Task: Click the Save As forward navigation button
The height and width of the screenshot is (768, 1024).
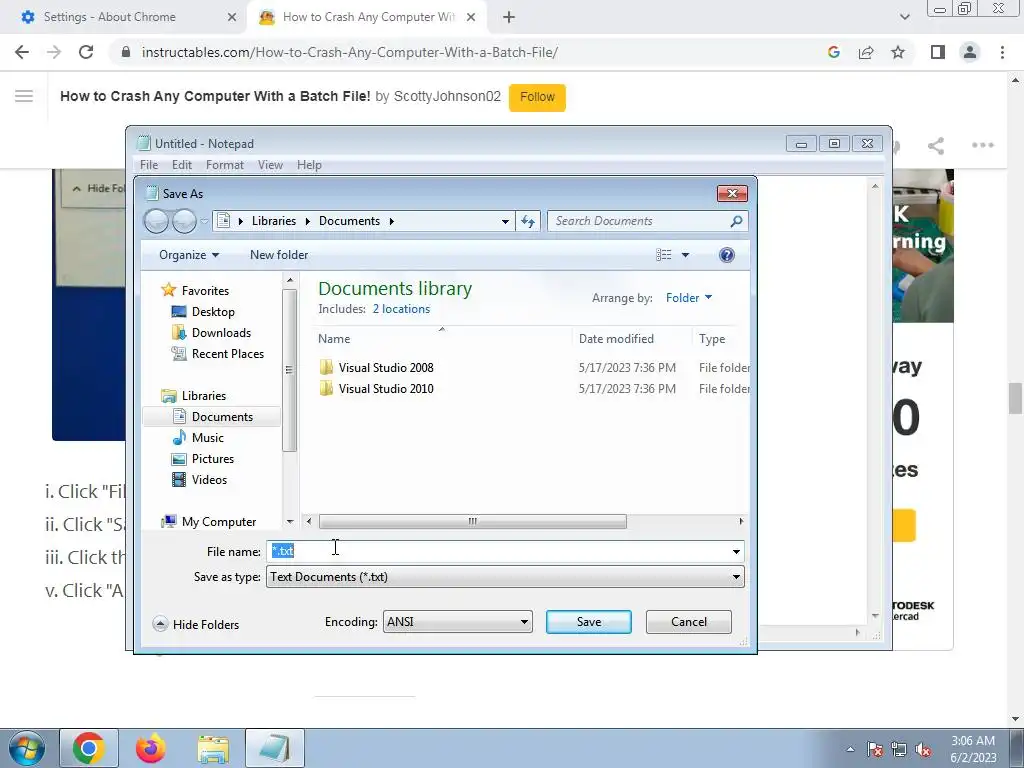Action: pos(184,221)
